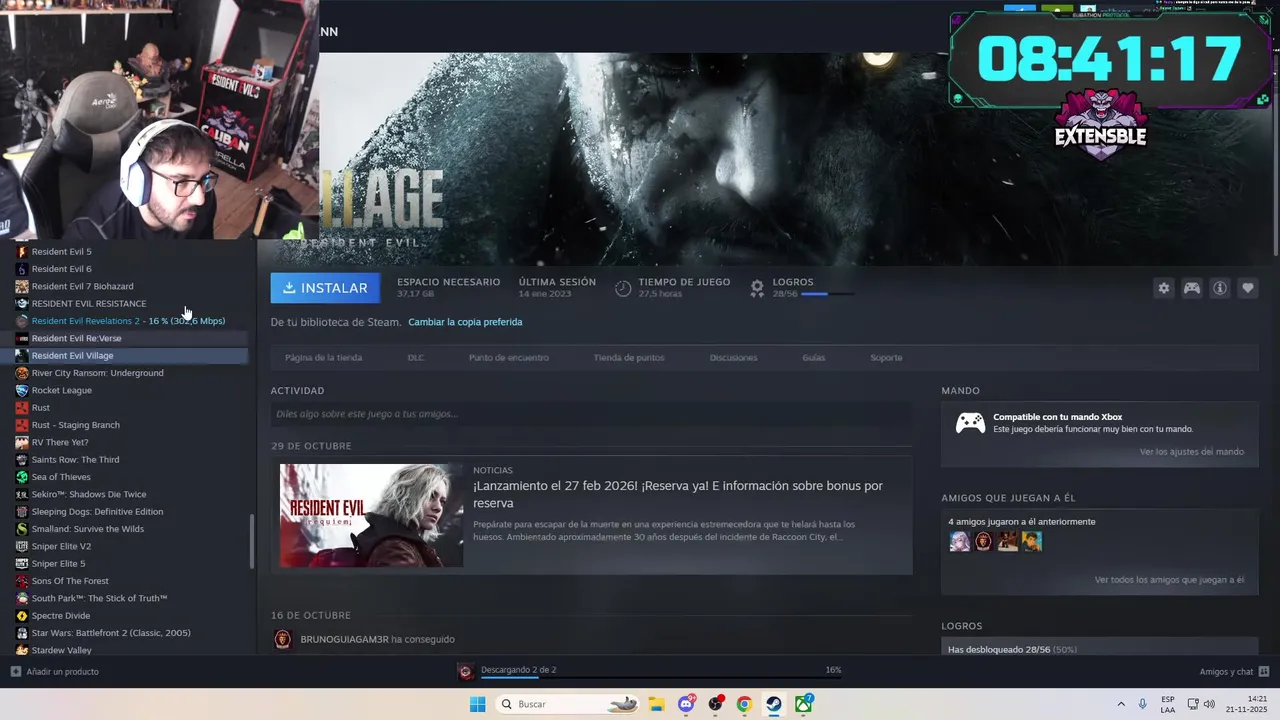Click taskbar clock showing 14:21
1280x720 pixels.
[x=1247, y=704]
